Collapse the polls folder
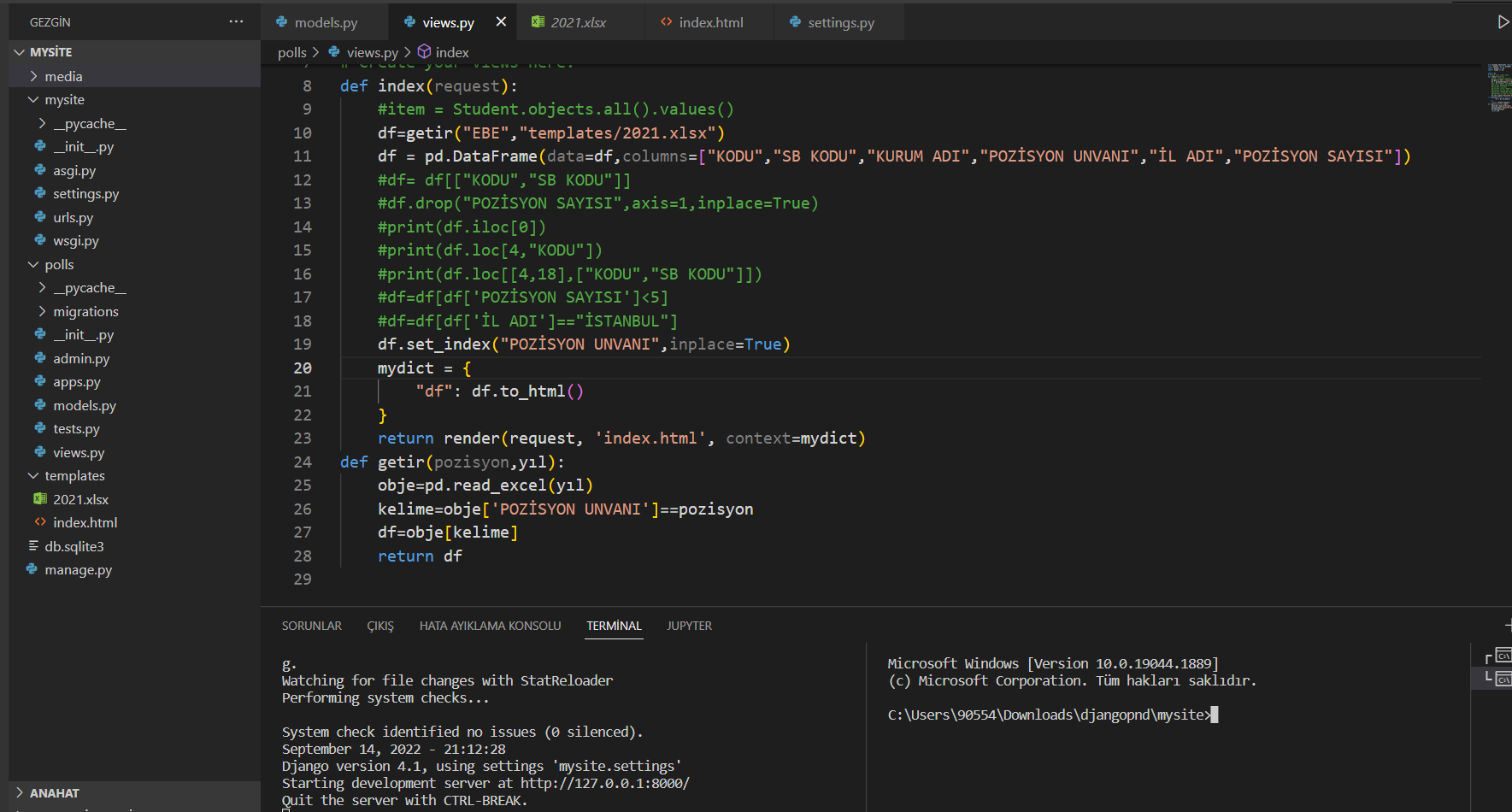 (33, 264)
